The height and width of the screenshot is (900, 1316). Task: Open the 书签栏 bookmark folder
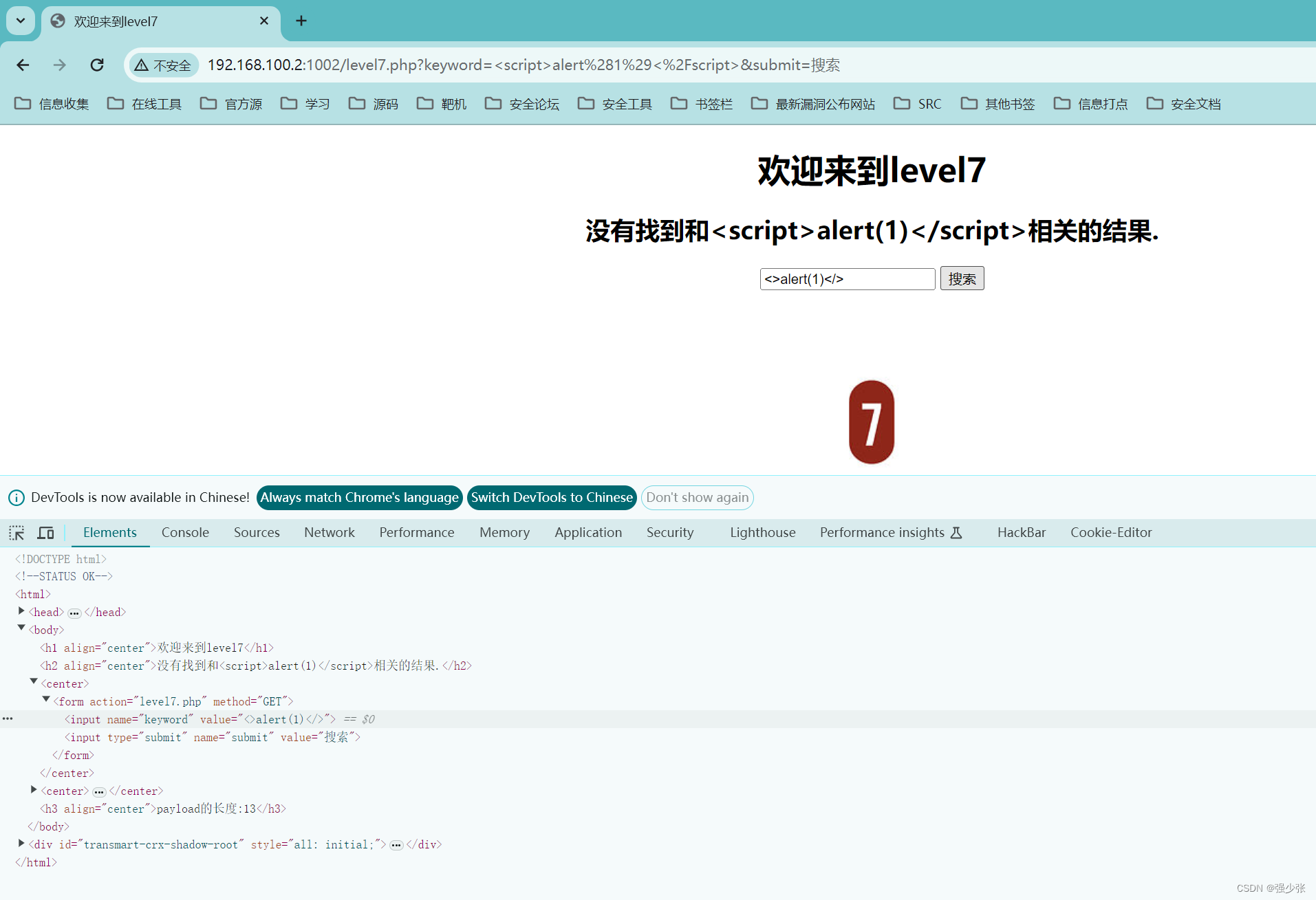tap(702, 104)
